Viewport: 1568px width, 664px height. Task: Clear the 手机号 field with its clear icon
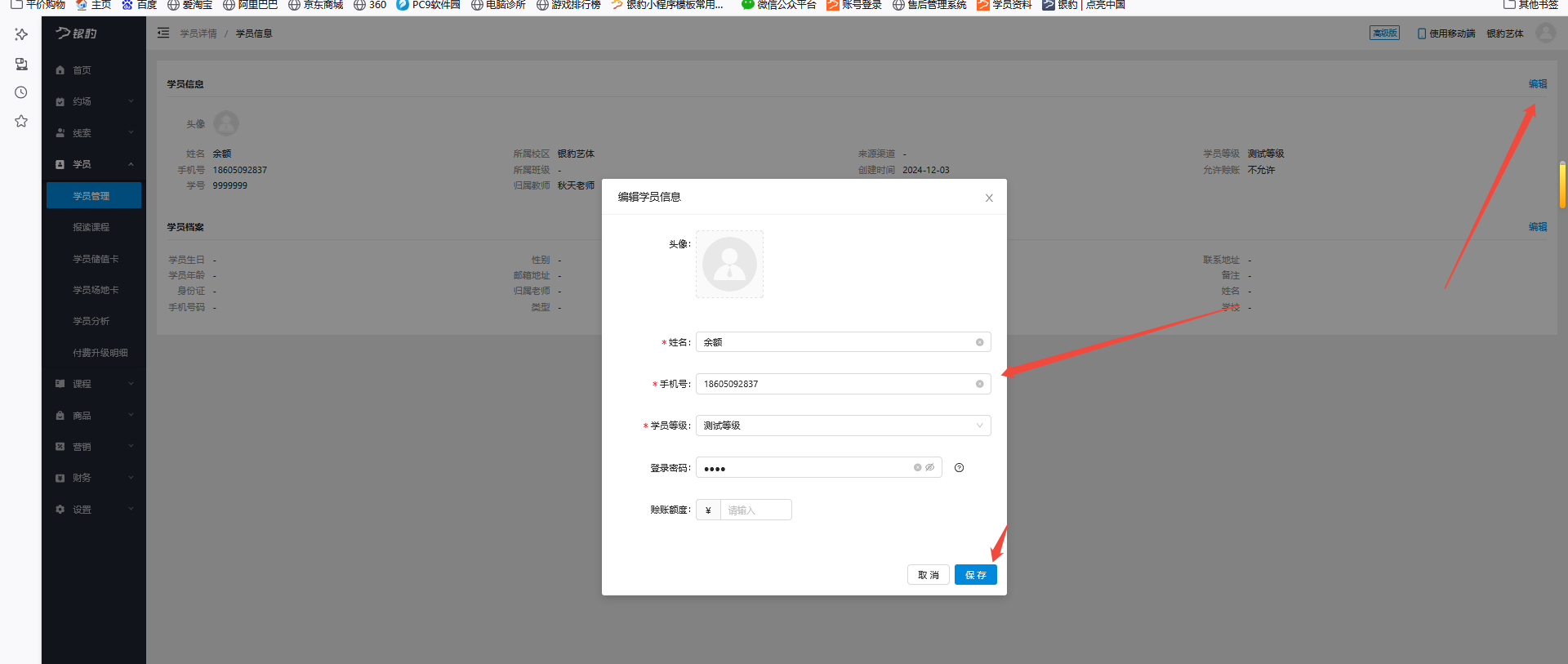click(x=979, y=384)
